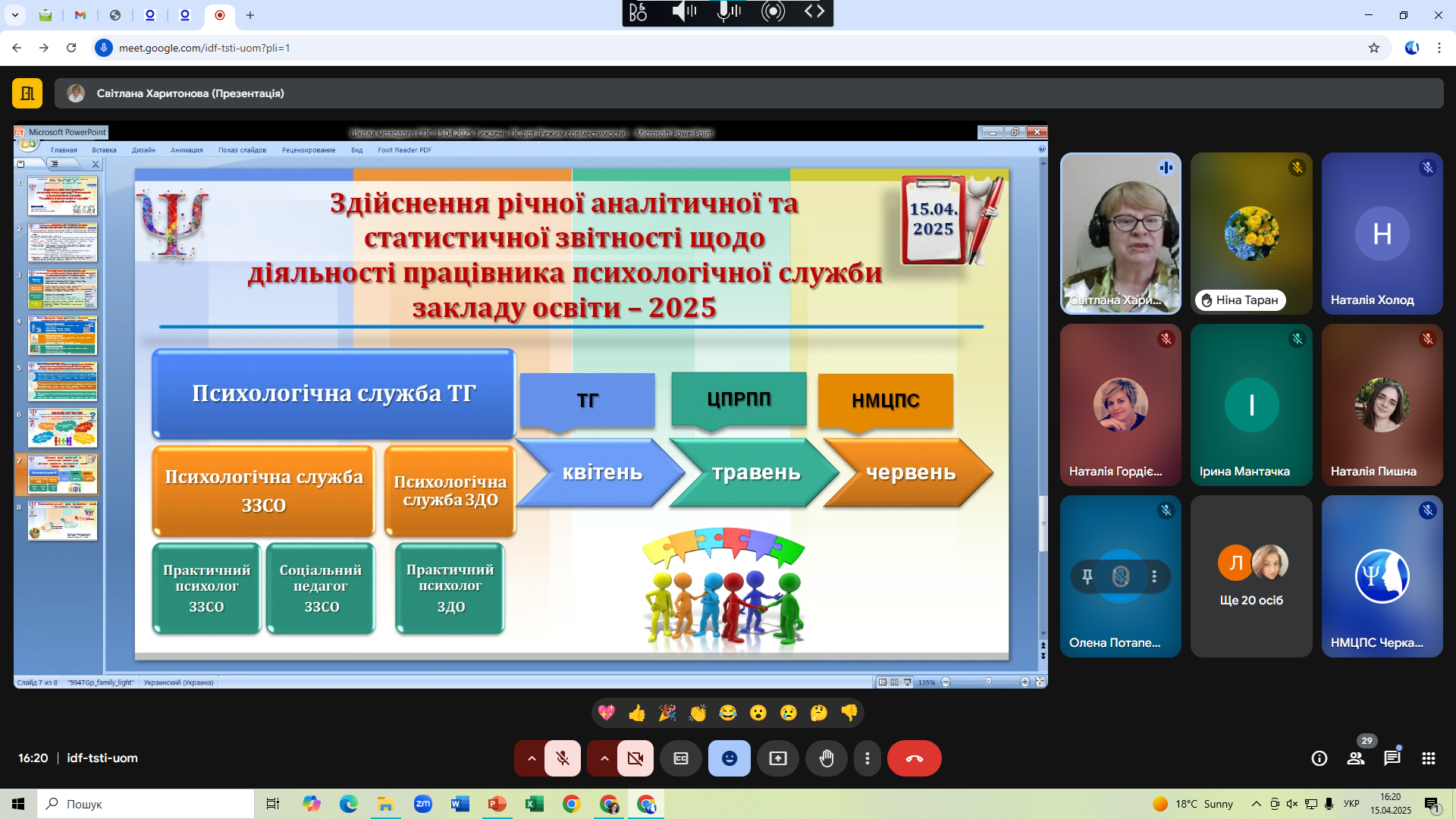Open the user profile icon in Chrome
Screen dimensions: 1456x819
pyautogui.click(x=1412, y=48)
